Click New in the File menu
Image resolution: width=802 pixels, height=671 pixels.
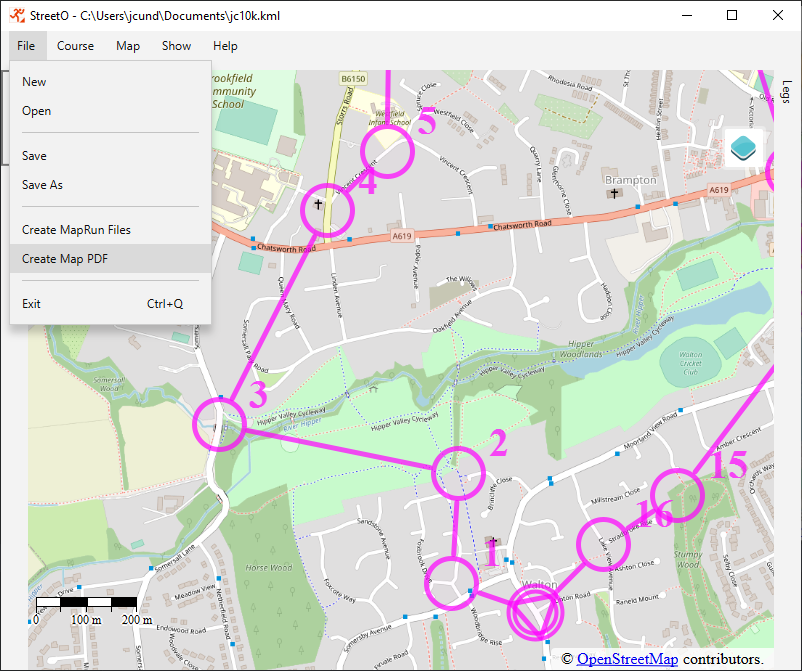click(x=34, y=82)
